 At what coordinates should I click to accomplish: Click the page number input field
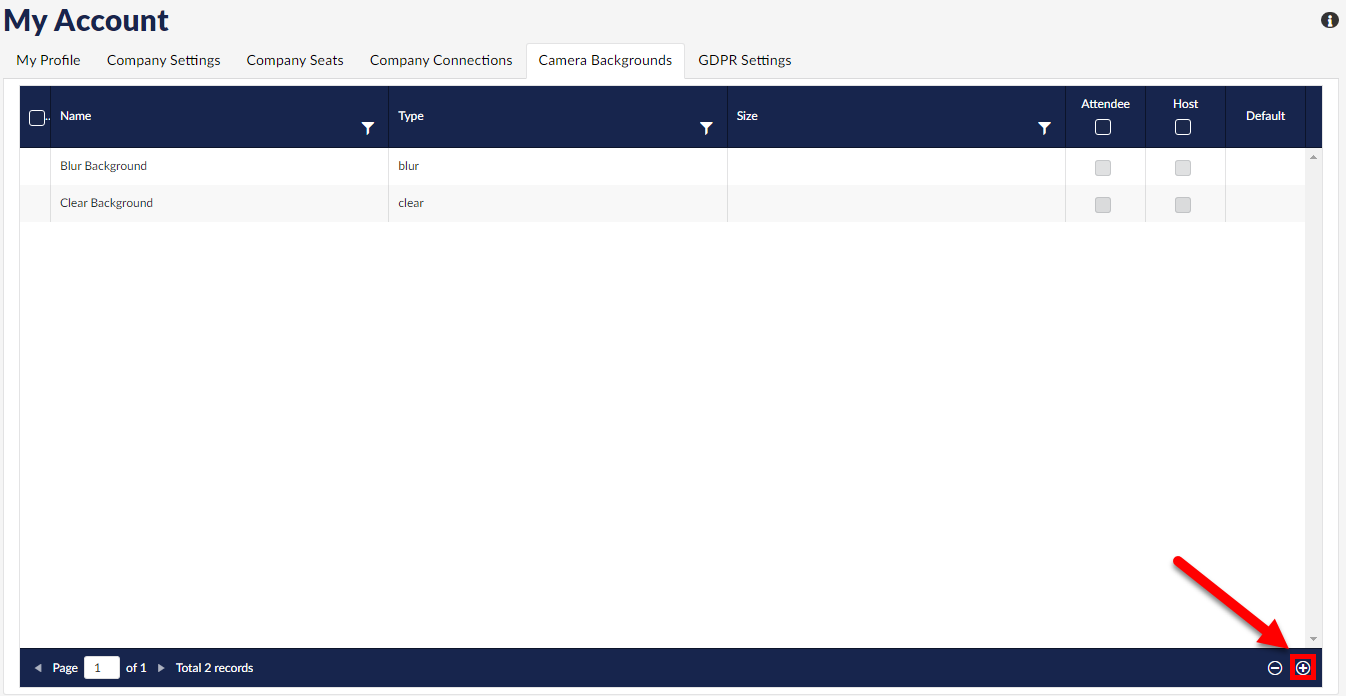click(101, 668)
